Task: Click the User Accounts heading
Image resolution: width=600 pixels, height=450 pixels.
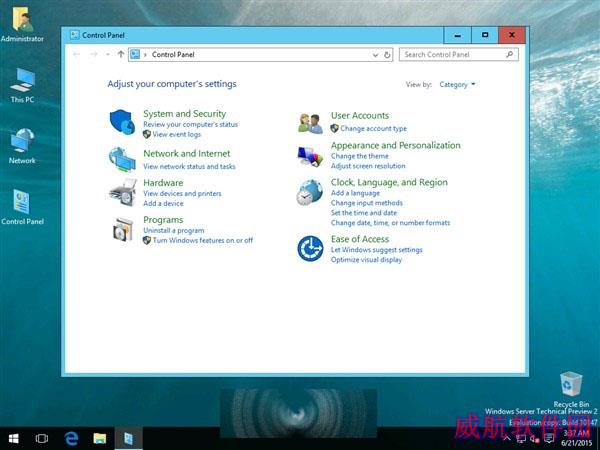Action: point(360,116)
